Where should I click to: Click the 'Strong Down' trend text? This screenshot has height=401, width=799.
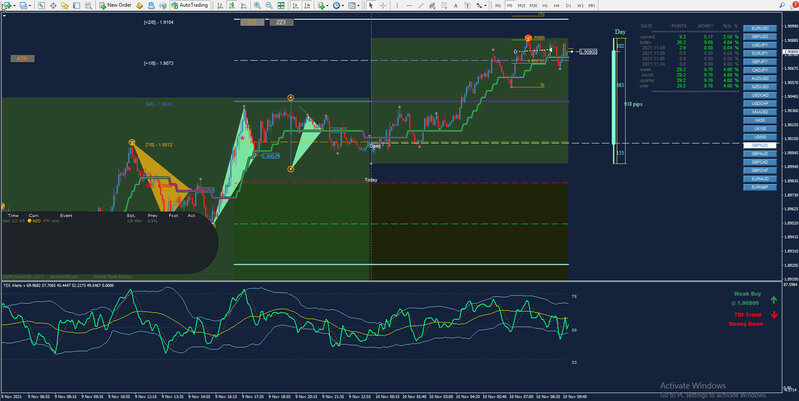click(x=745, y=324)
